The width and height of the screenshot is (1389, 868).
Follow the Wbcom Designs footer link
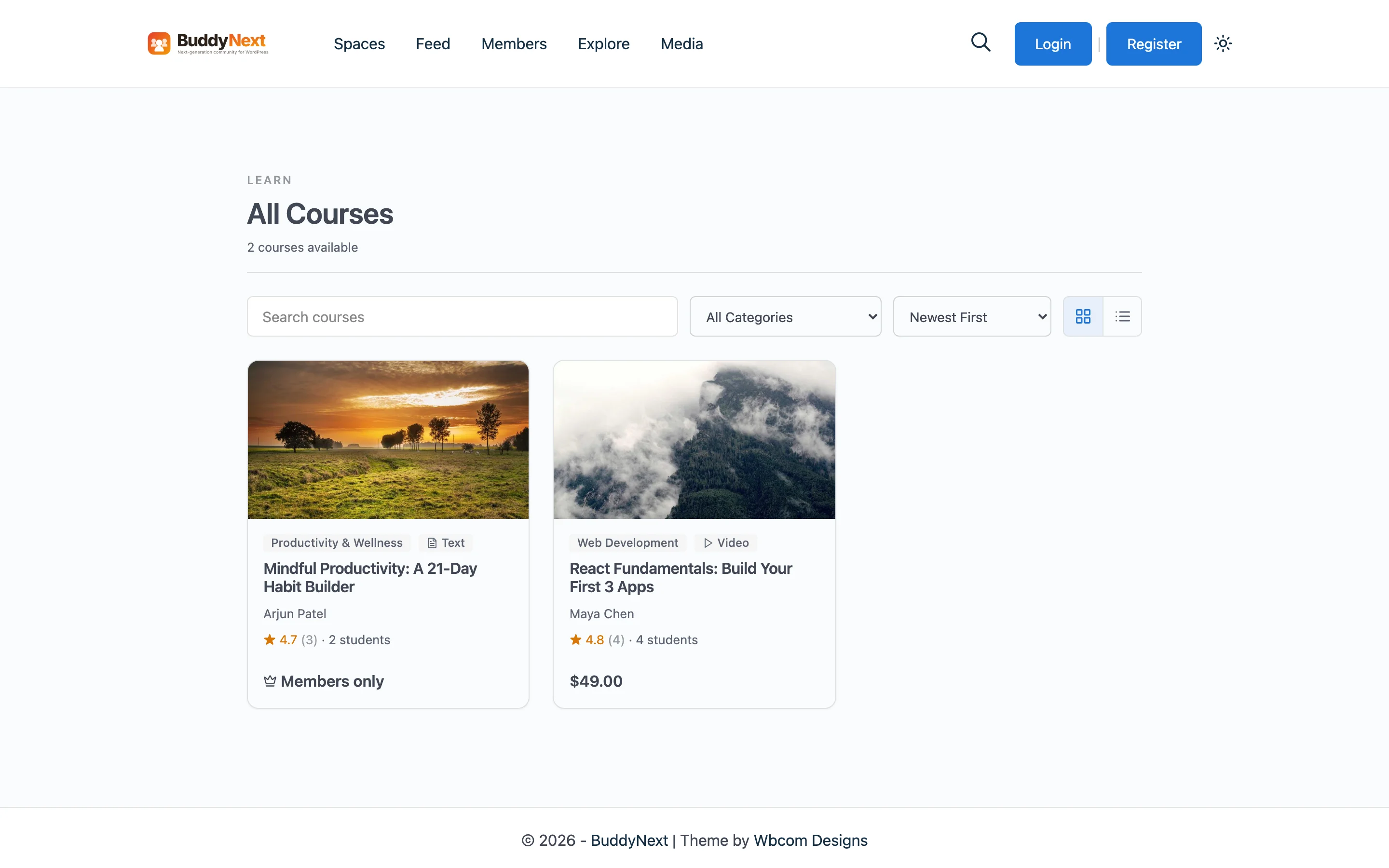pyautogui.click(x=810, y=841)
